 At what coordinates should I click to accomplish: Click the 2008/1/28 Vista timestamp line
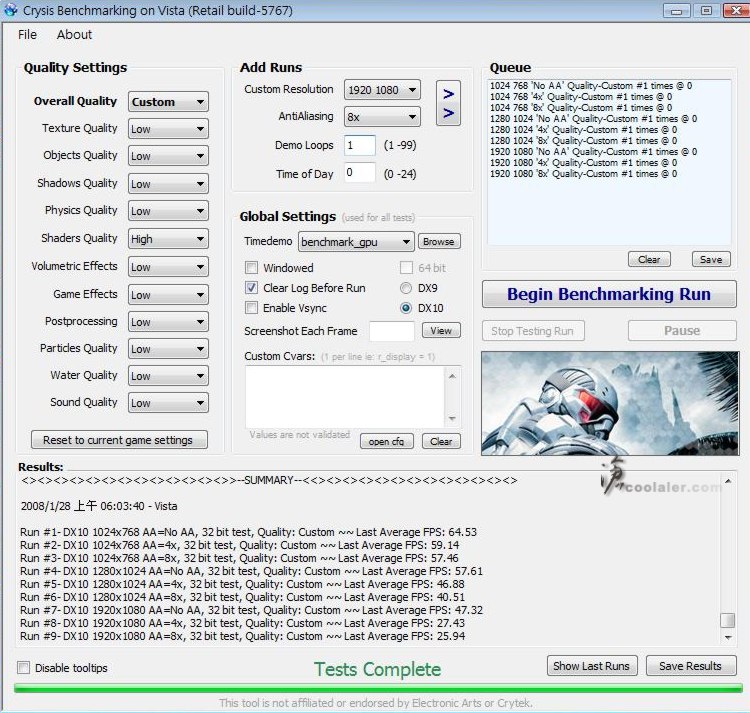[x=99, y=506]
